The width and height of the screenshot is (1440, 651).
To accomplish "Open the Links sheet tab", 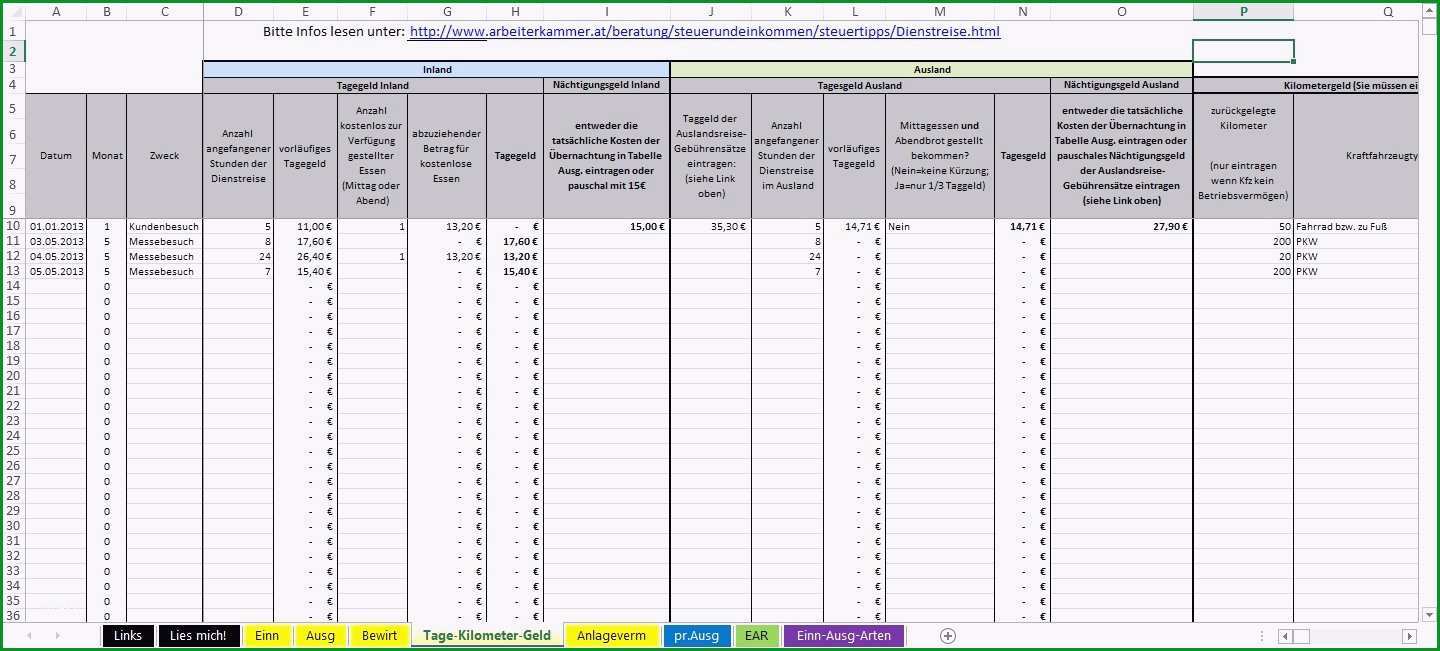I will coord(128,636).
